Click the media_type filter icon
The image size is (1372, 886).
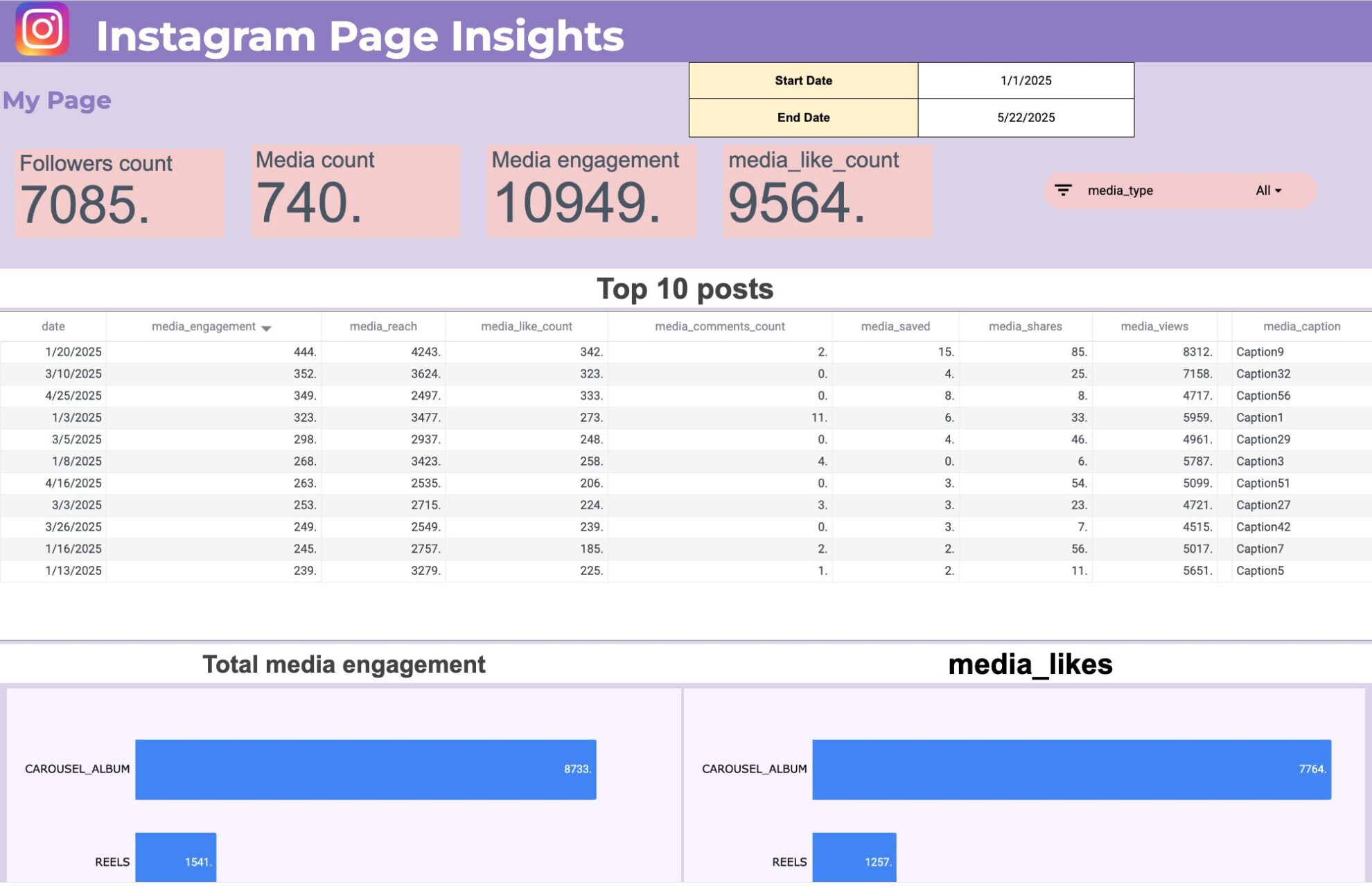coord(1063,190)
